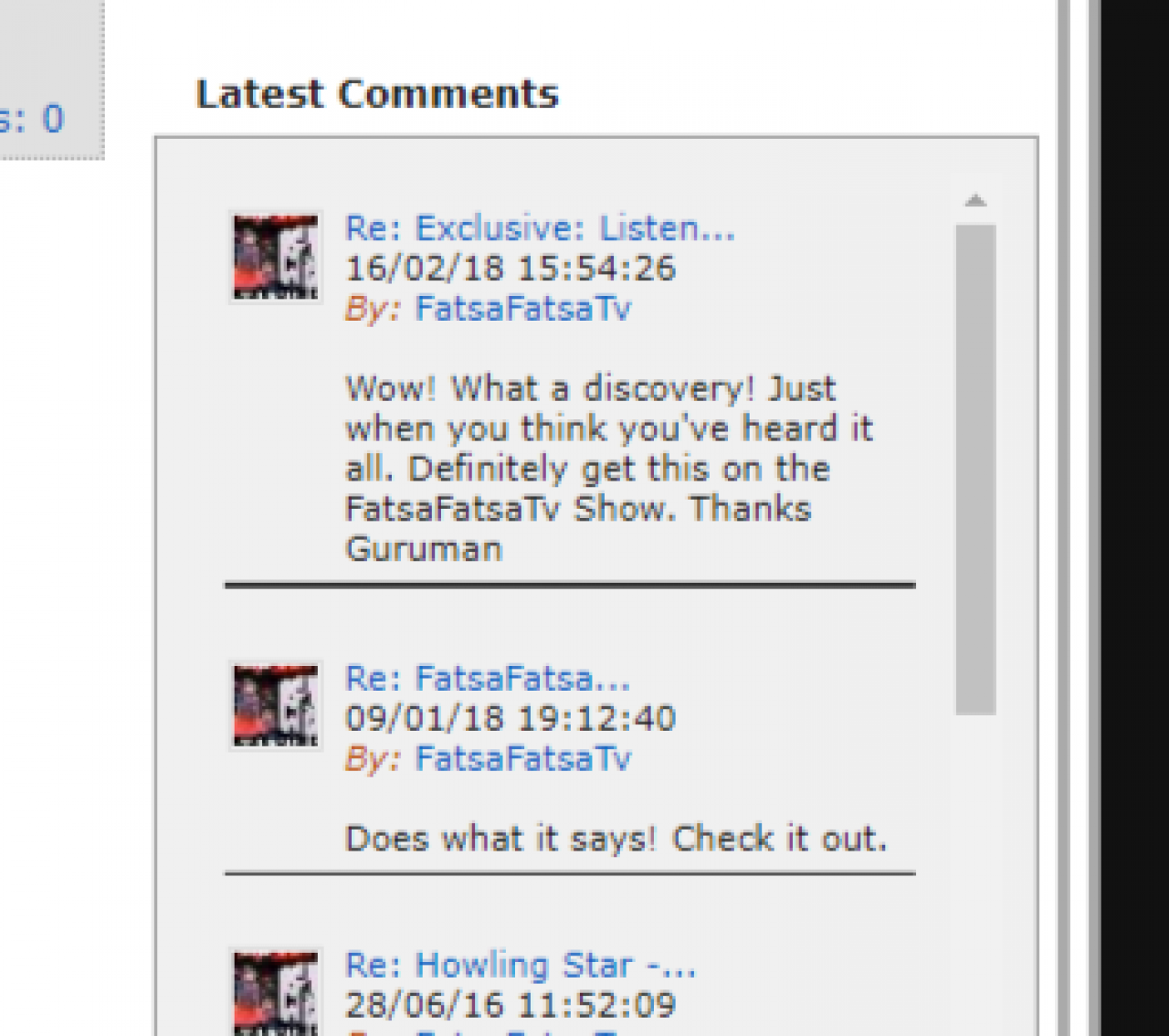Click the blue '0' count link
The image size is (1169, 1036).
click(x=53, y=120)
